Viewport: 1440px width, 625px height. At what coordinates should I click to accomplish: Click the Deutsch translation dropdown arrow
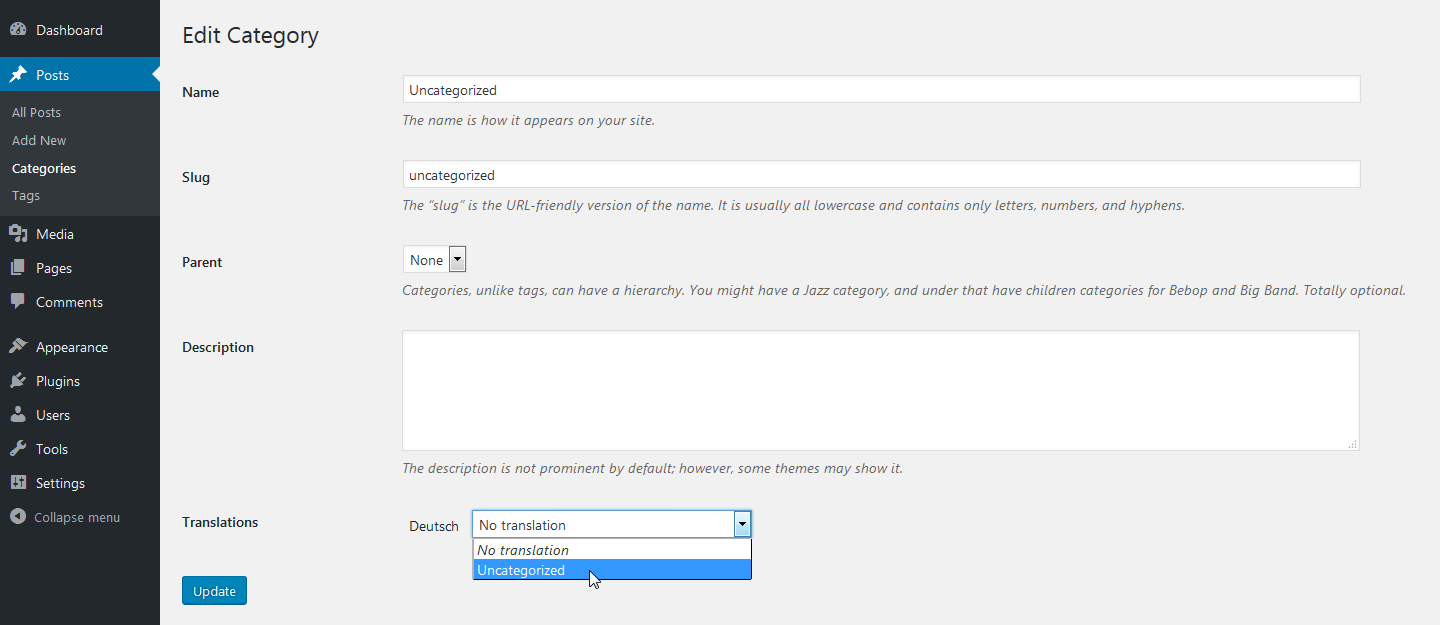coord(742,524)
